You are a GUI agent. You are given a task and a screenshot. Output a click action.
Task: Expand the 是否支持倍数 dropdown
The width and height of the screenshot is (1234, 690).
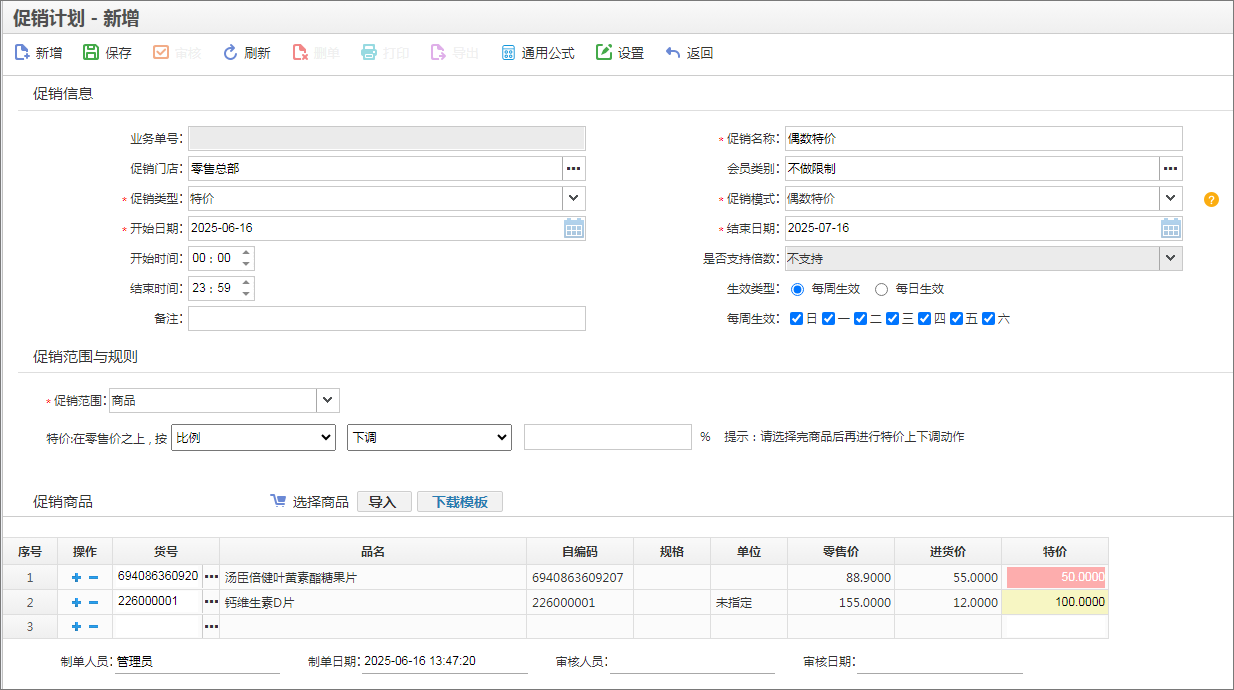(1171, 258)
